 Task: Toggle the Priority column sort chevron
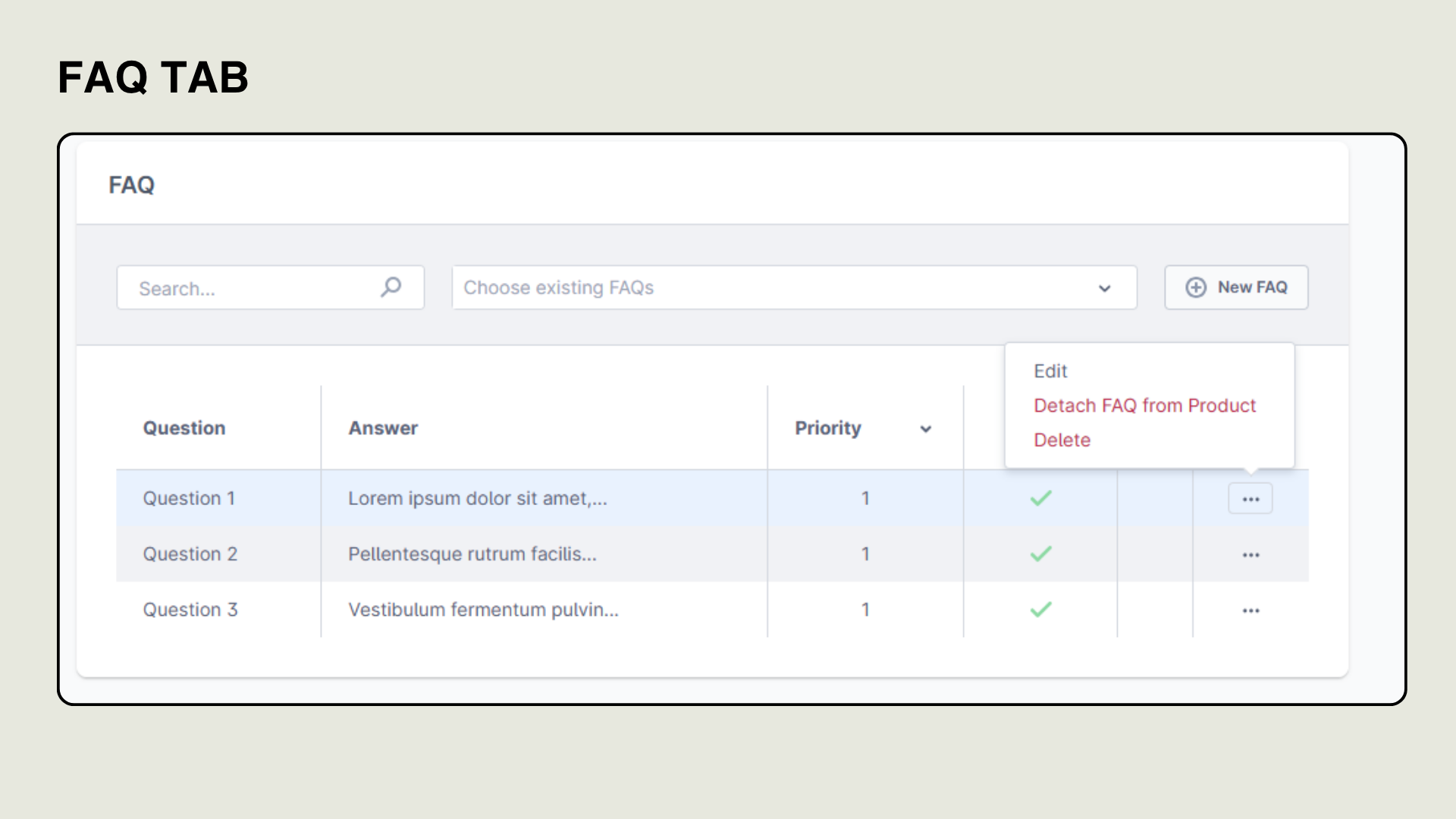click(x=925, y=429)
